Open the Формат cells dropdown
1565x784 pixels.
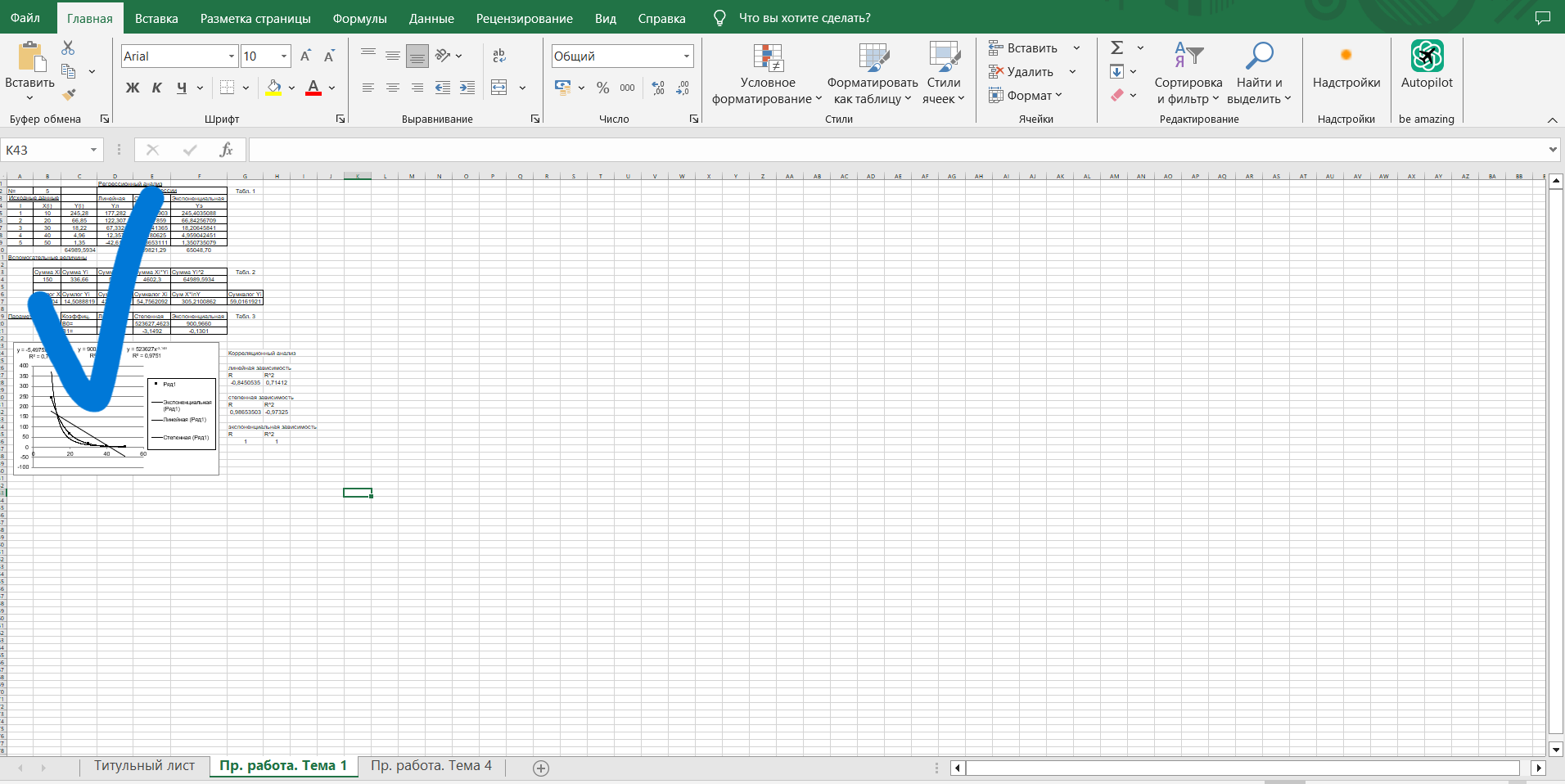[1025, 96]
